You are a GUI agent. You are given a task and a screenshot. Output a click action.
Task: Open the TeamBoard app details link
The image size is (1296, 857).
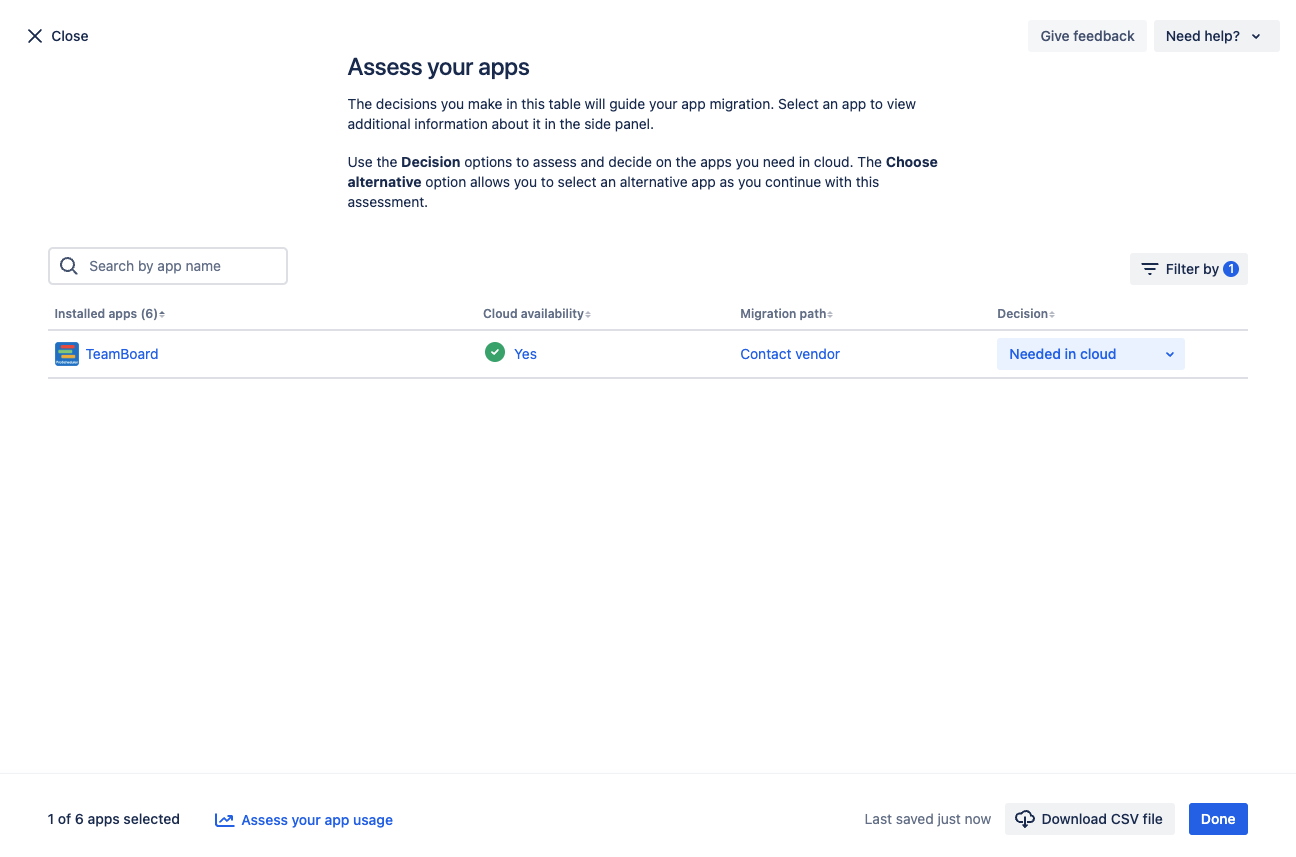coord(122,354)
